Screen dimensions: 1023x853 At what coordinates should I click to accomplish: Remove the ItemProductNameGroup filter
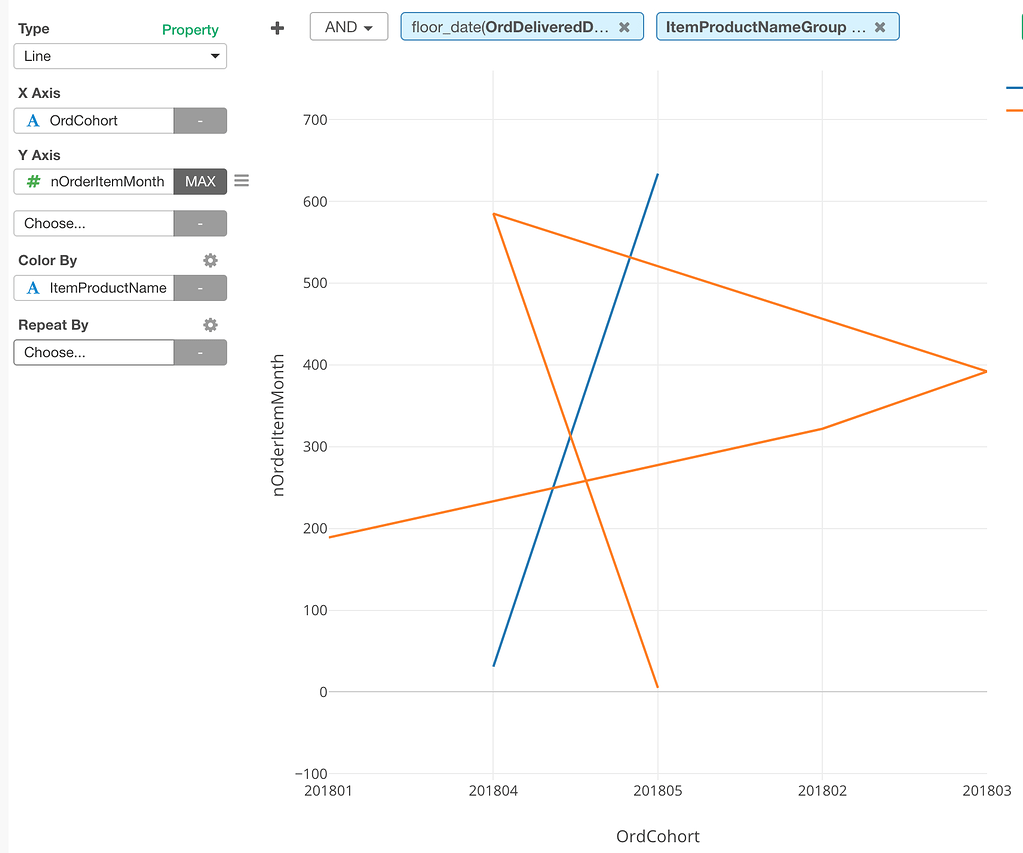pos(880,27)
